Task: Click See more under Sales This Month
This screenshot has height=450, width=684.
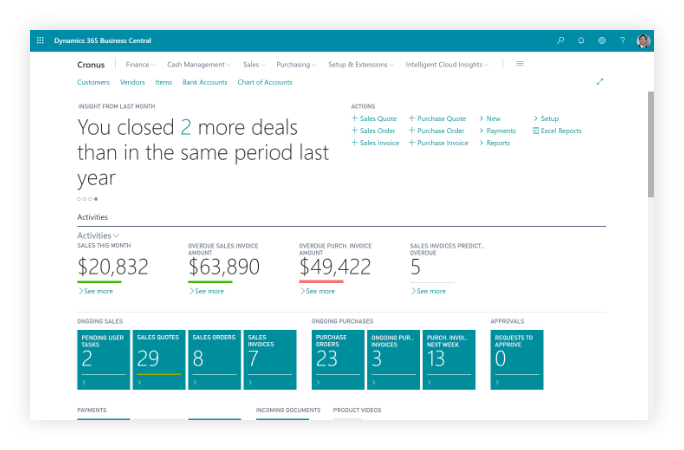Action: 96,291
